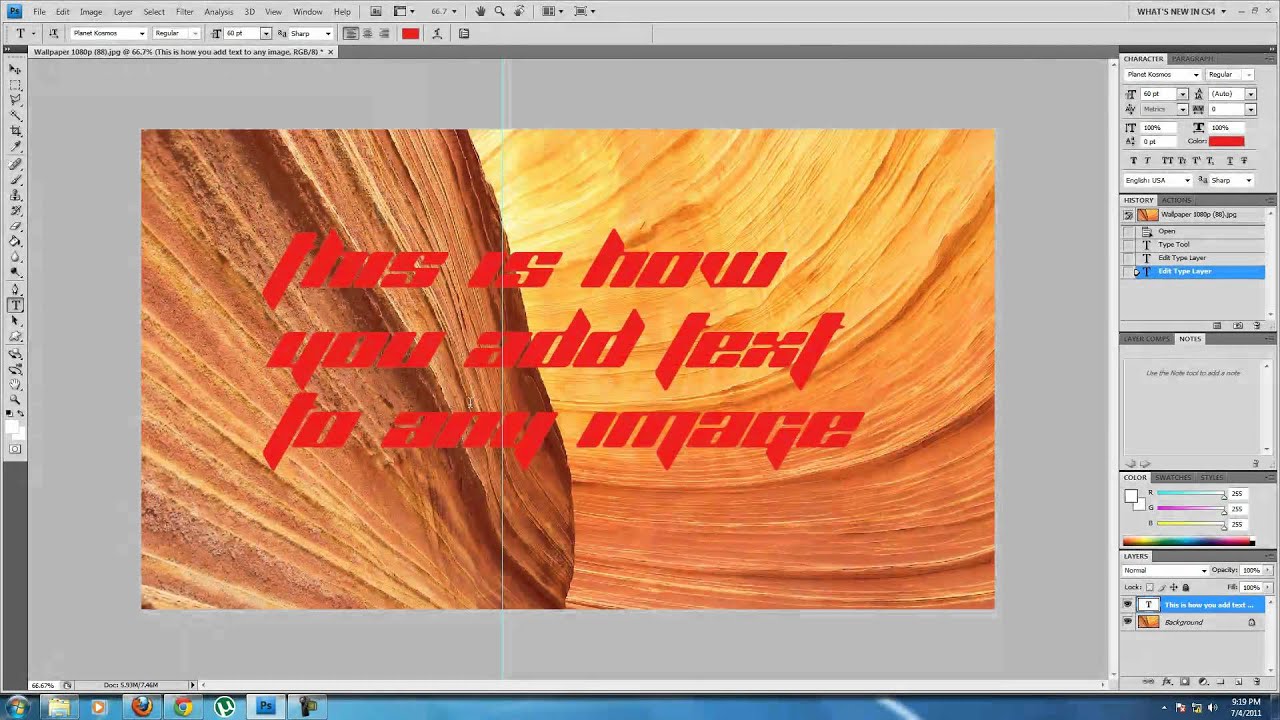Click the Hand tool in top bar
Viewport: 1280px width, 720px height.
pyautogui.click(x=481, y=11)
